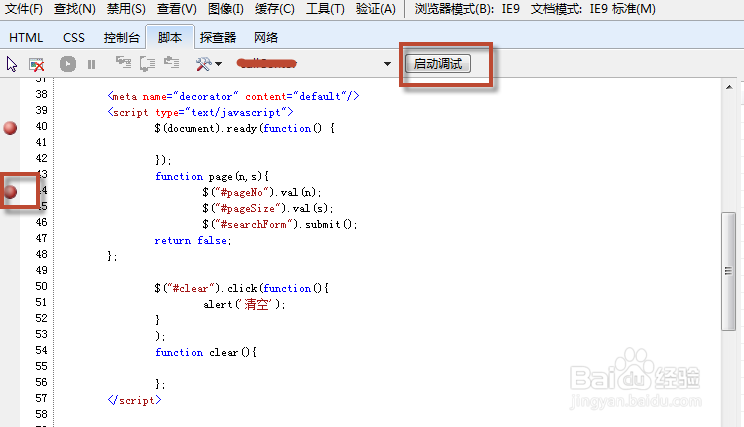This screenshot has height=427, width=744.
Task: Open the 验证(A) menu
Action: [375, 9]
